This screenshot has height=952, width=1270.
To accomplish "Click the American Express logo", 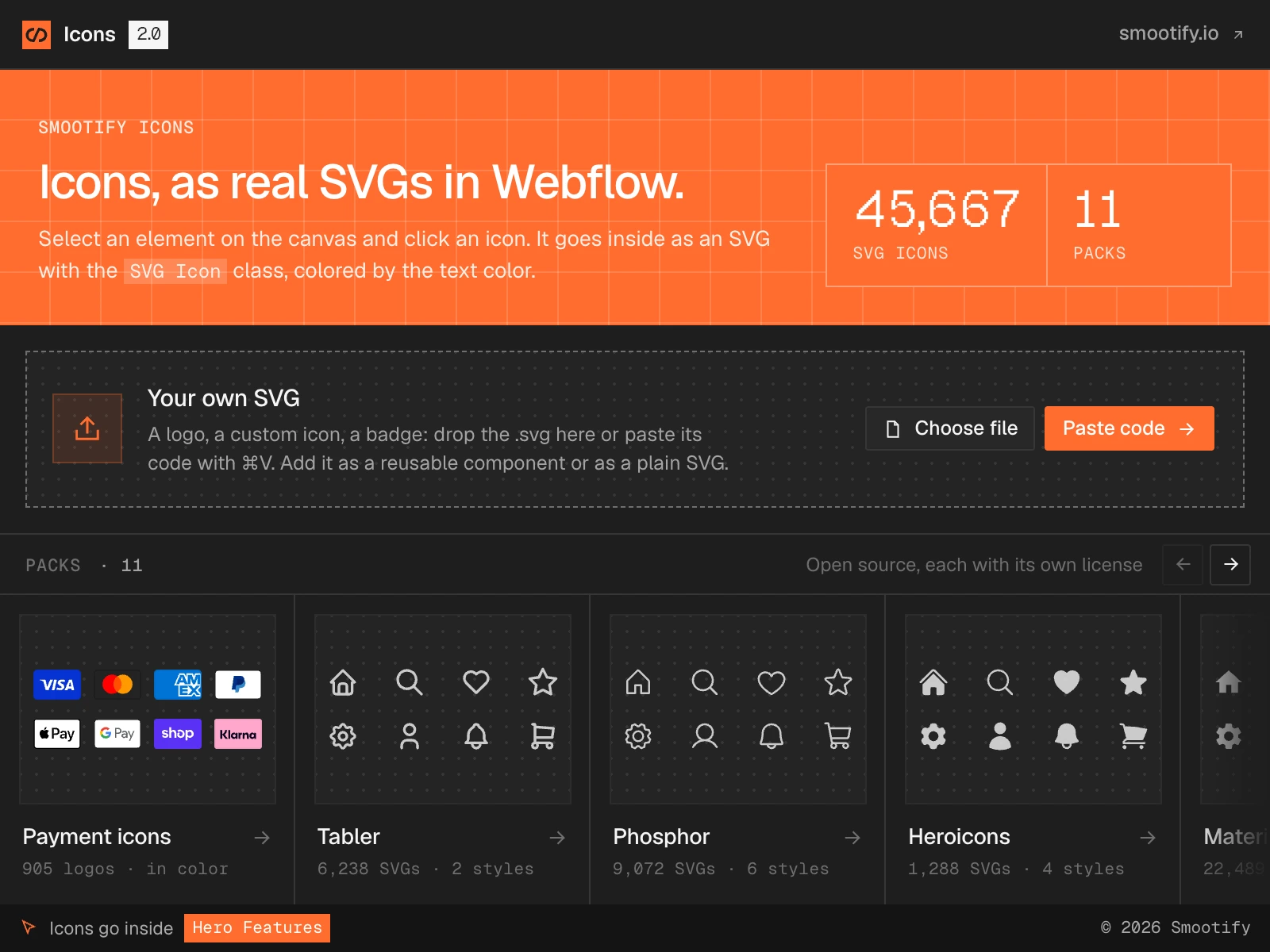I will click(x=178, y=685).
